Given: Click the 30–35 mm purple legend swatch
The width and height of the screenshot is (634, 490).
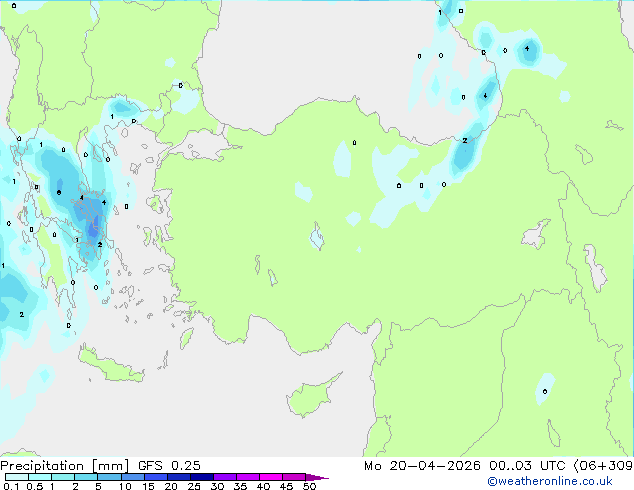Looking at the screenshot, I should (225, 477).
